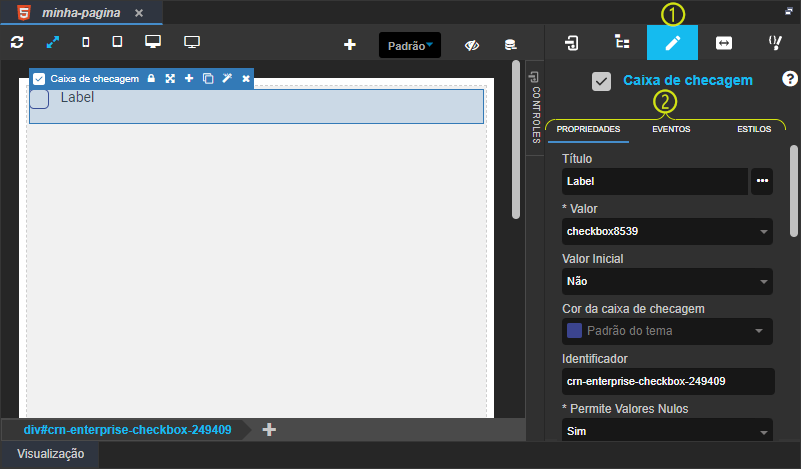Open the tree structure panel icon
Image resolution: width=801 pixels, height=469 pixels.
point(622,42)
